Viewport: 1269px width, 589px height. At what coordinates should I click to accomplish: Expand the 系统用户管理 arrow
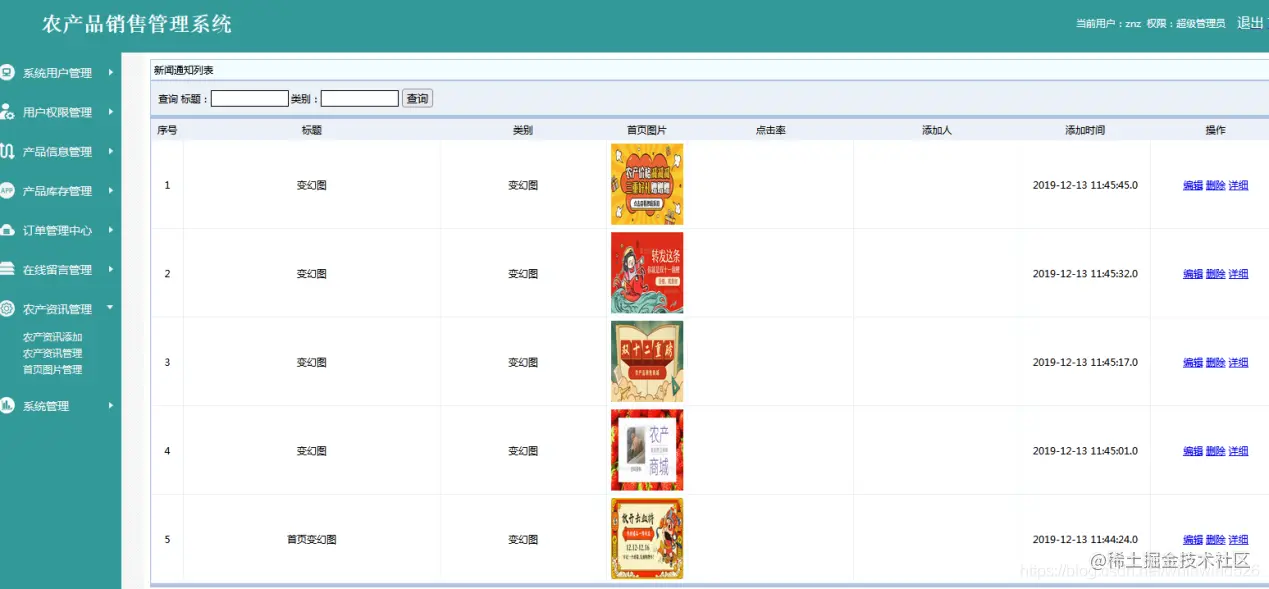111,72
